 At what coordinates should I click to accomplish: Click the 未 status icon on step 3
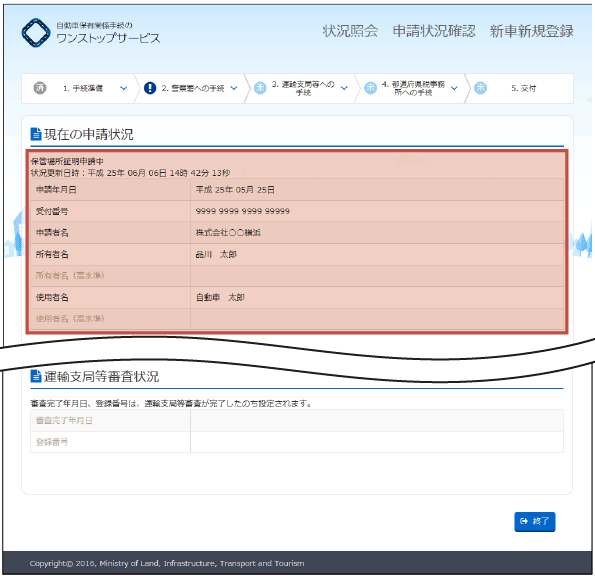[260, 88]
